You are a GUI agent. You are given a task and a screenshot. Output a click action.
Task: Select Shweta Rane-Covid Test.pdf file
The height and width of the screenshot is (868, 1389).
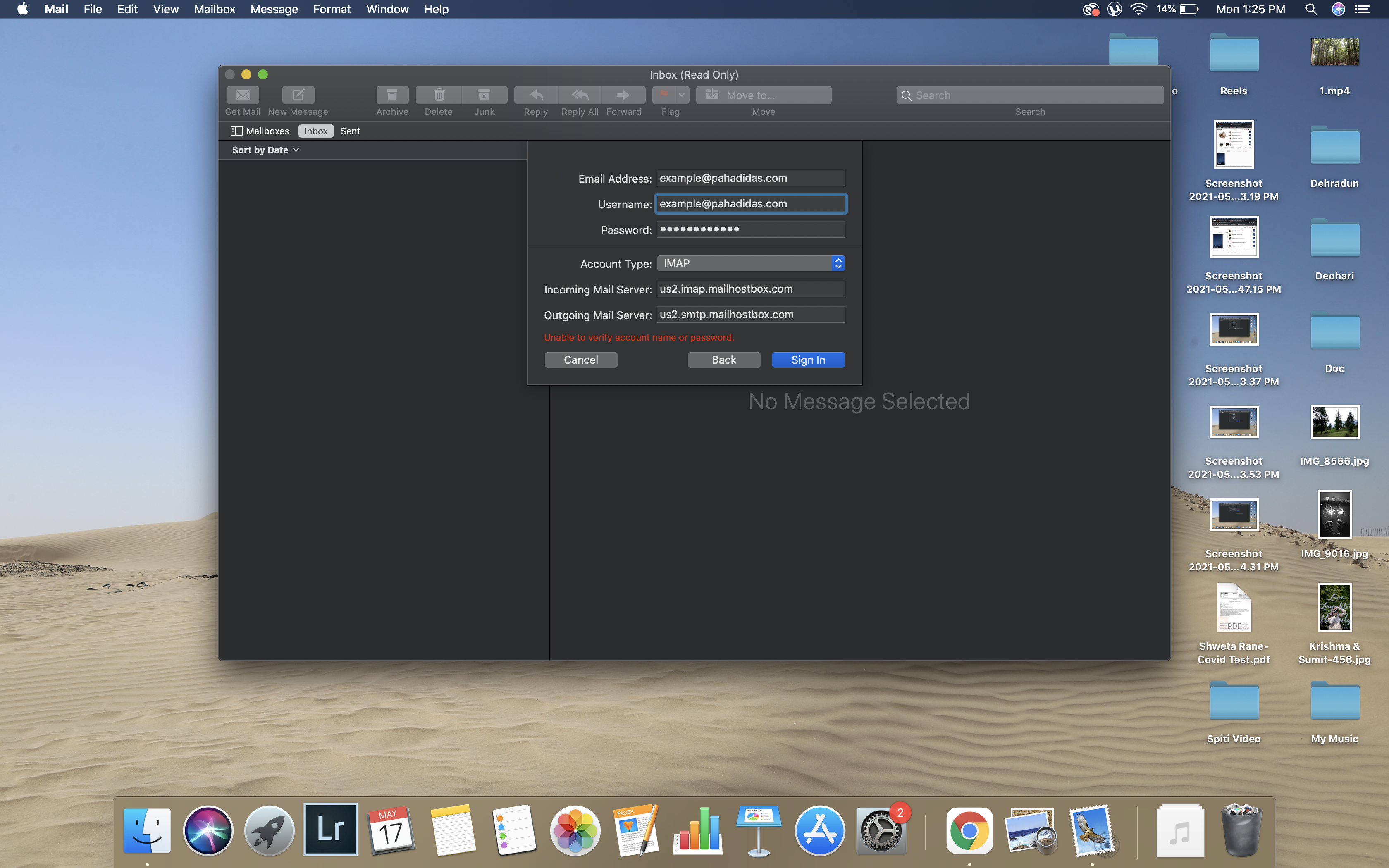(1234, 624)
